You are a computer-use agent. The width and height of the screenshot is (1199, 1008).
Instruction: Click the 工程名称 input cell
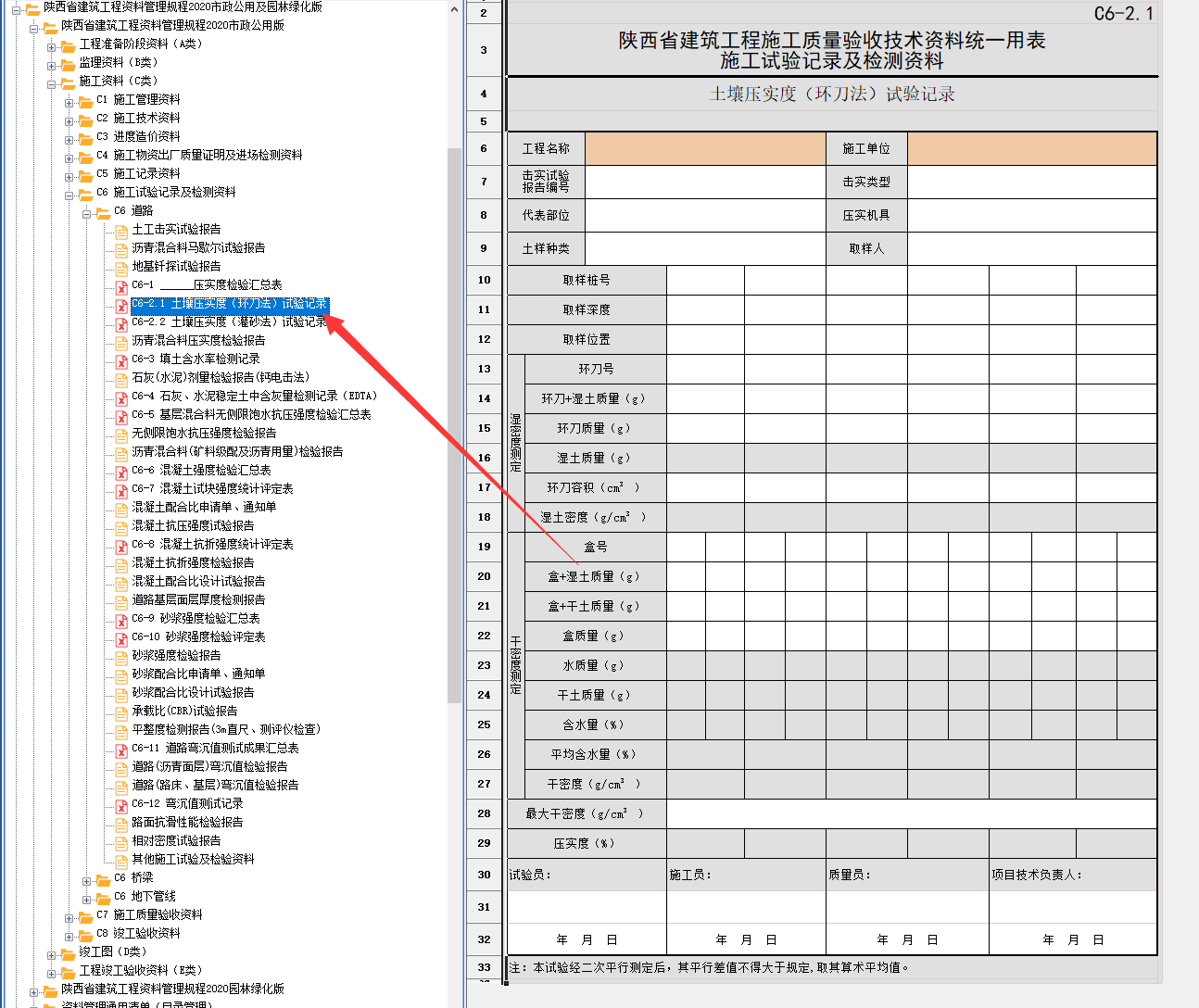(x=705, y=149)
